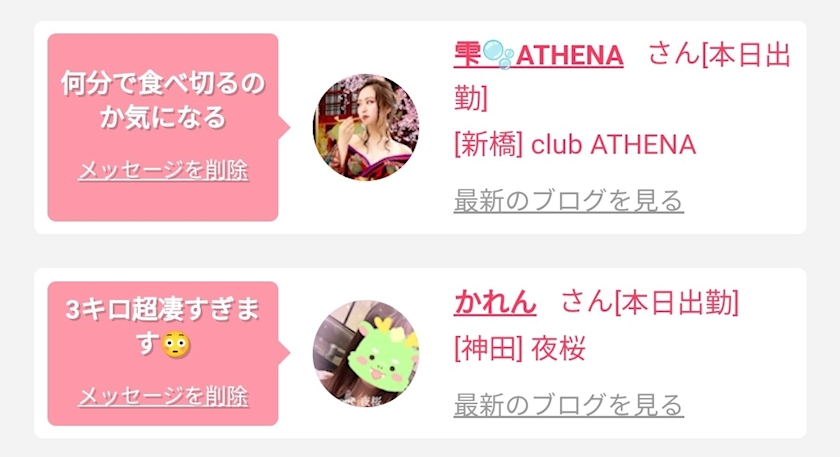
Task: Delete the message "何分で食べ切るのか気になる"
Action: 163,170
